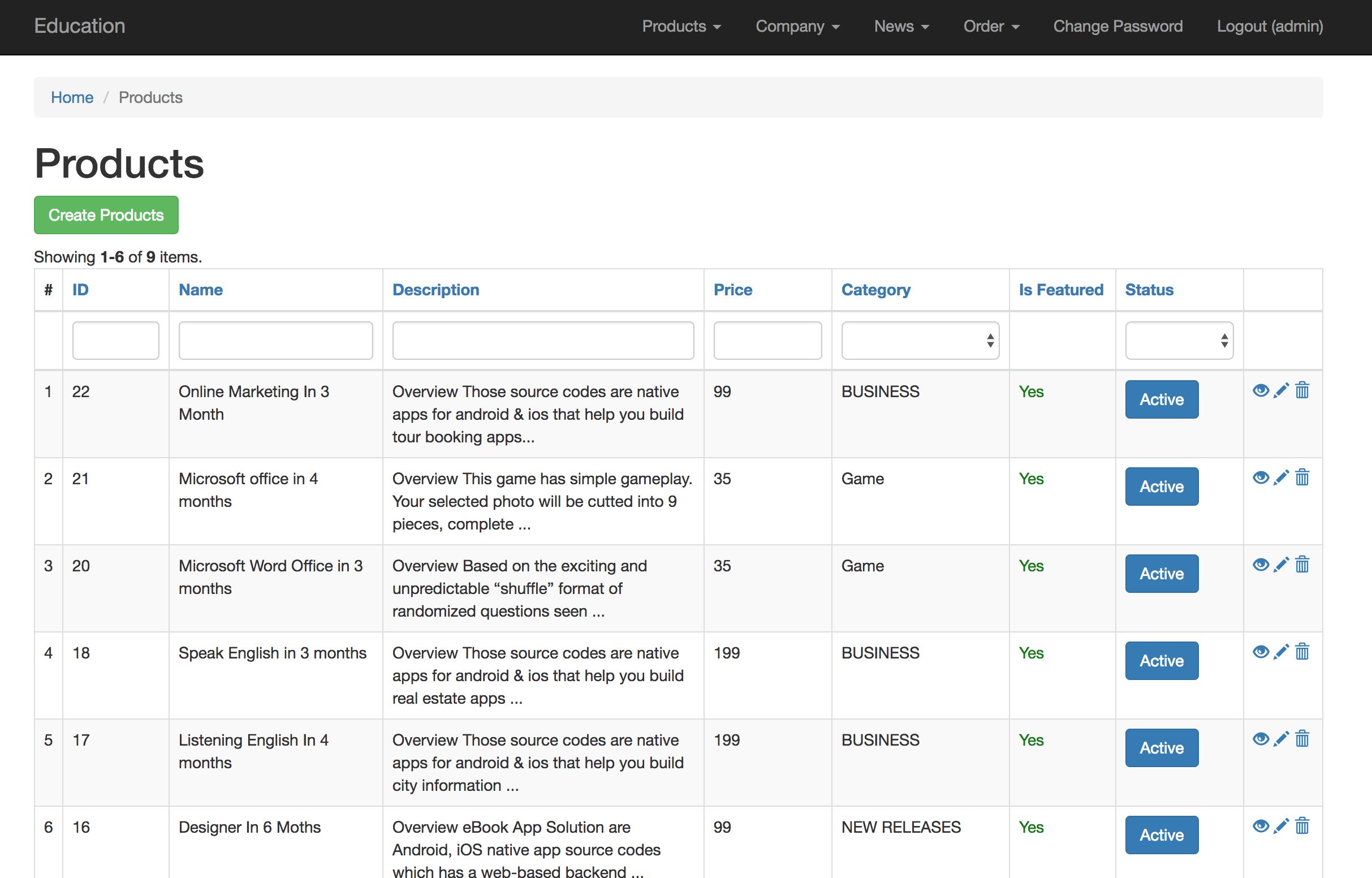Delete Microsoft Word Office product via trash icon
Viewport: 1372px width, 878px height.
[x=1302, y=565]
